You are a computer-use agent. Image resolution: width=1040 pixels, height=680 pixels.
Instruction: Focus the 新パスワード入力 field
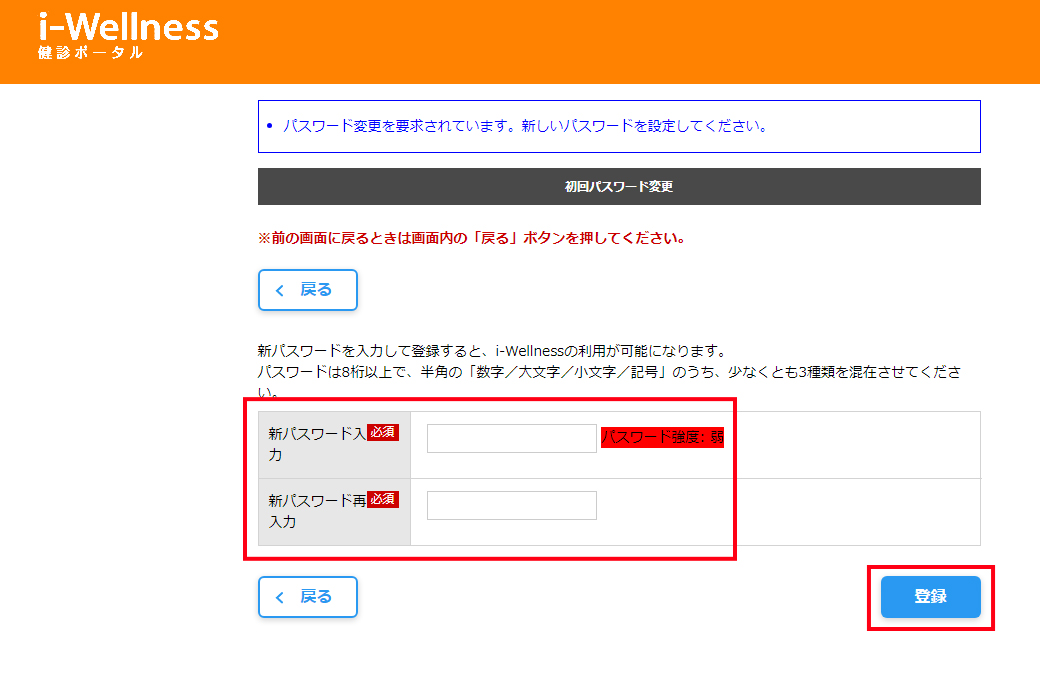pos(511,439)
